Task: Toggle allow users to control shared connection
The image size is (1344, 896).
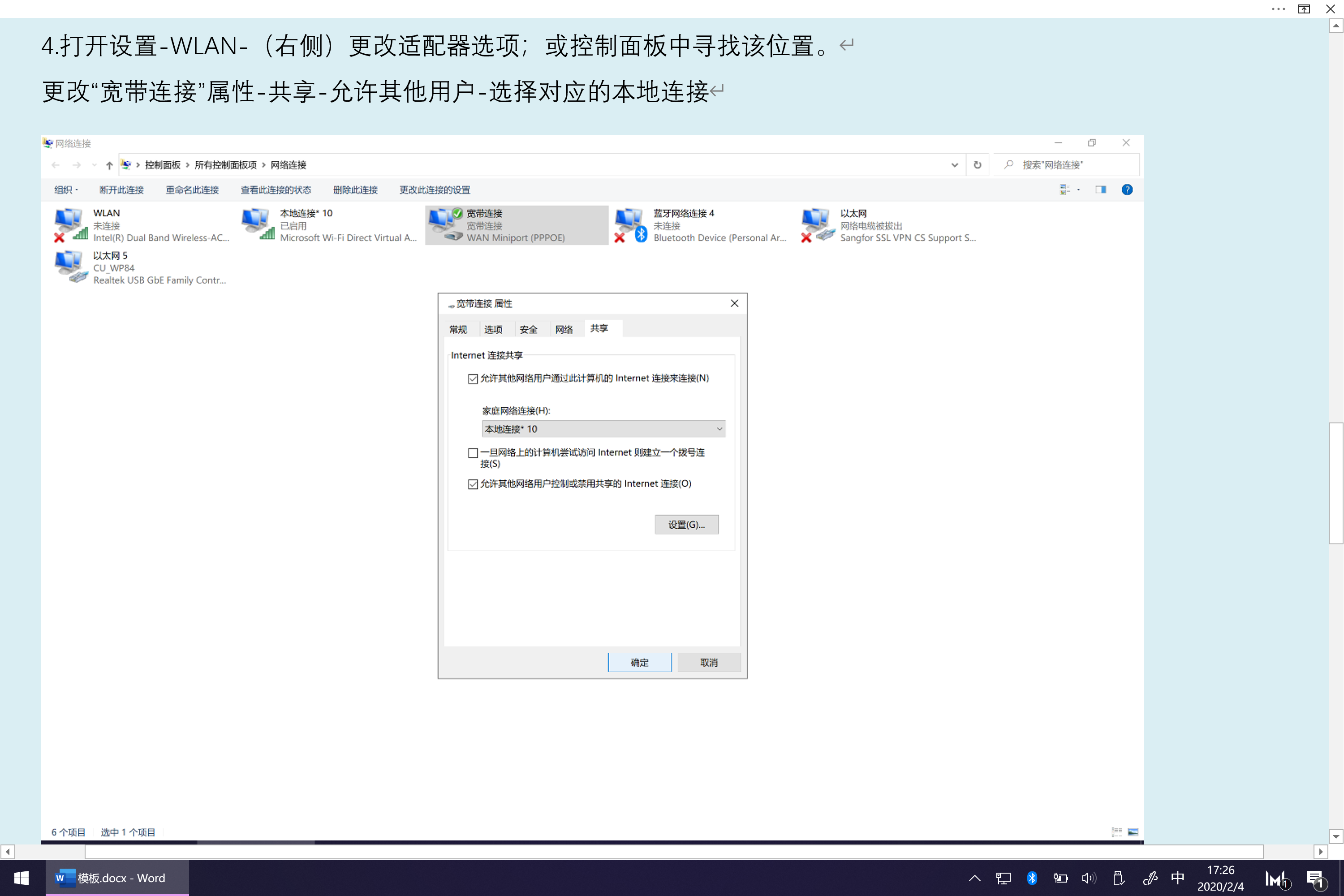Action: [473, 484]
